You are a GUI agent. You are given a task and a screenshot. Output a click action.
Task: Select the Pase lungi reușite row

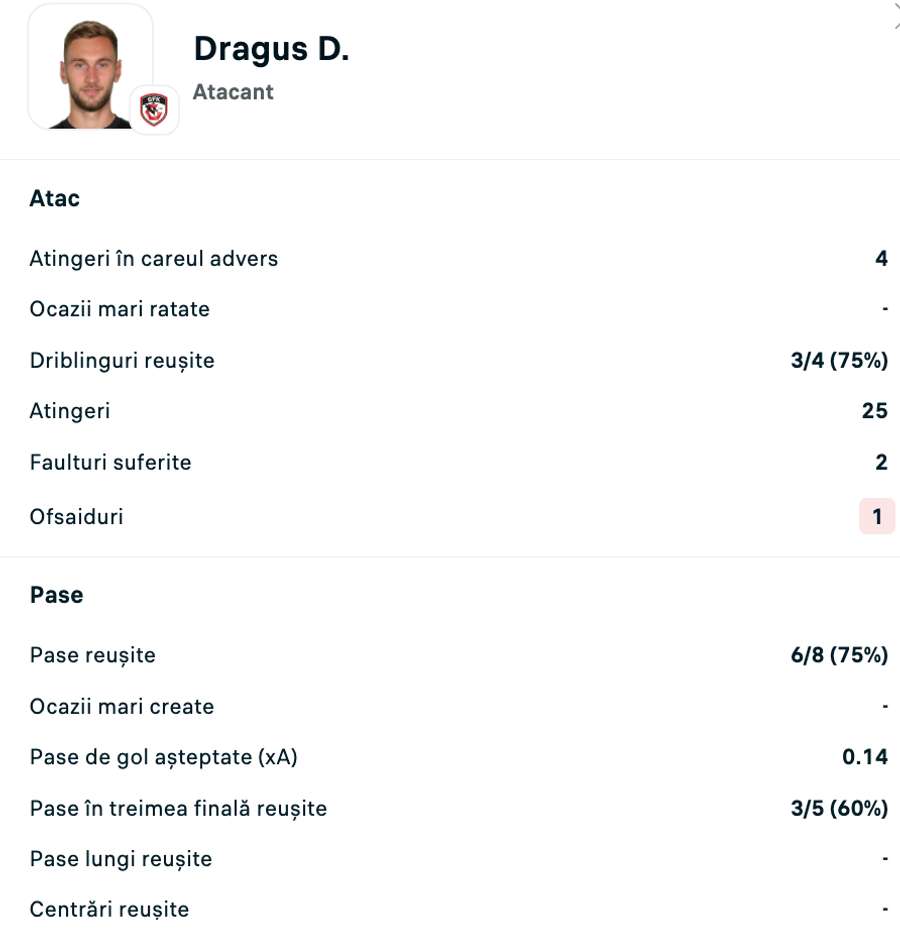click(120, 859)
